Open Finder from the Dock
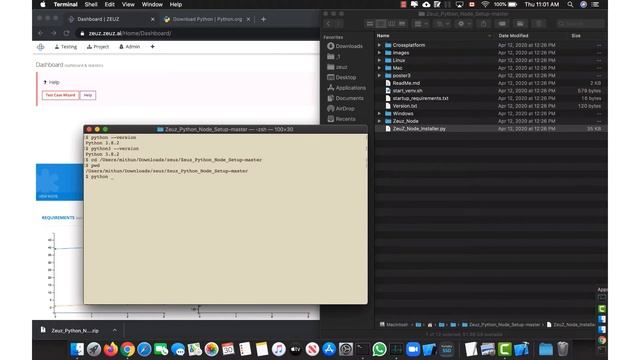This screenshot has width=640, height=360. 77,349
